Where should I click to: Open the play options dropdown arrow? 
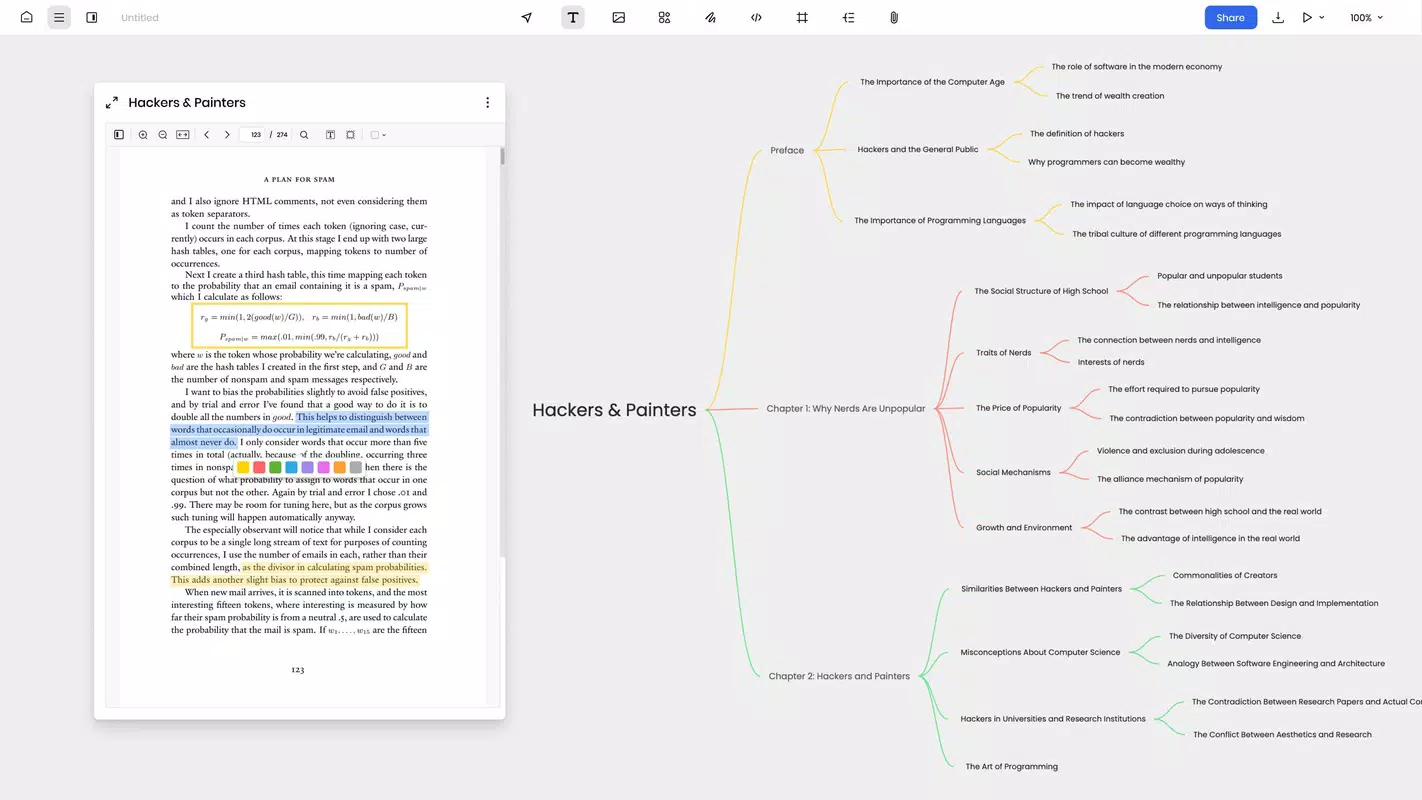tap(1322, 17)
